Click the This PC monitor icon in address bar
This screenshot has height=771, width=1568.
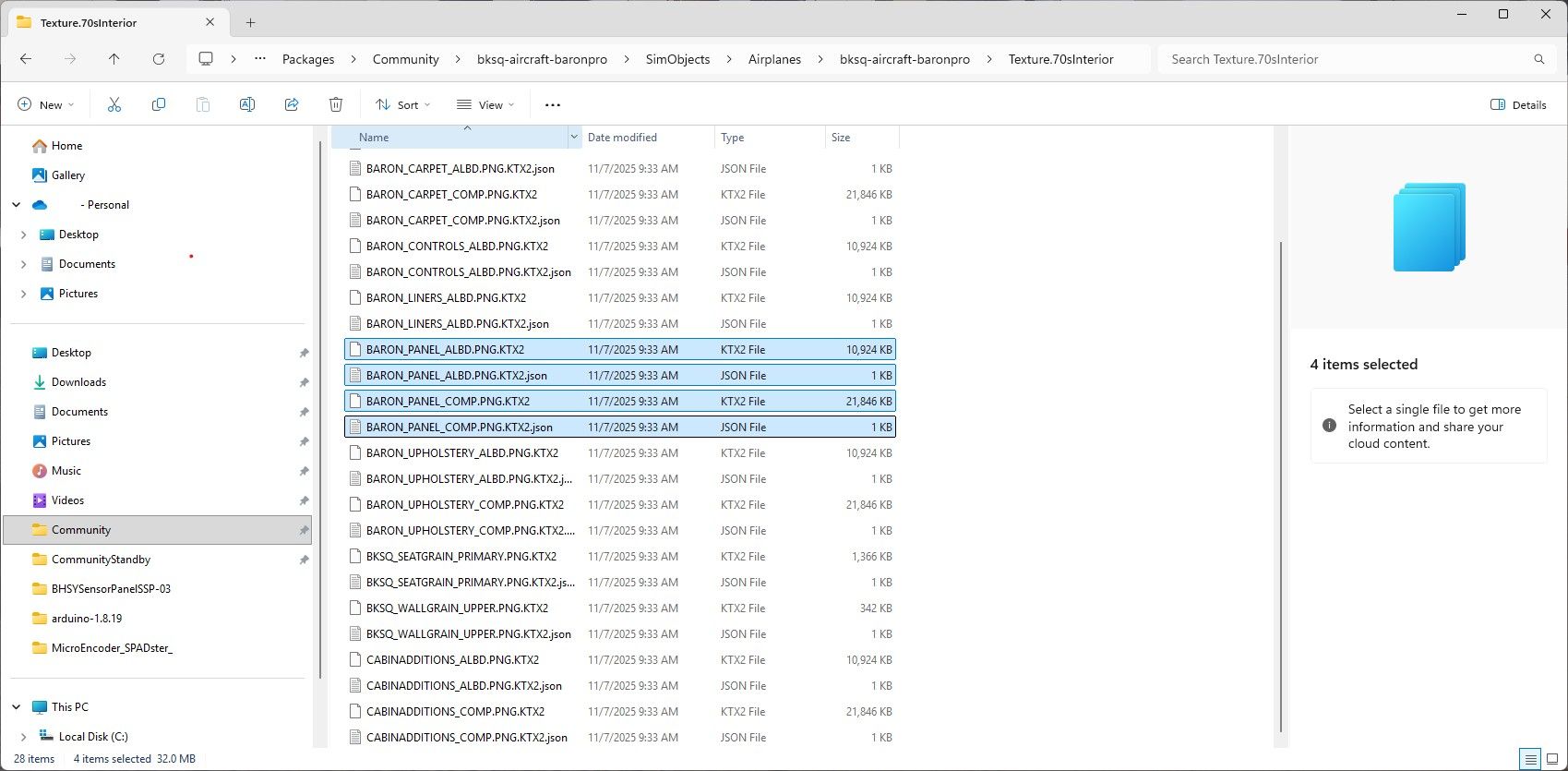point(206,59)
